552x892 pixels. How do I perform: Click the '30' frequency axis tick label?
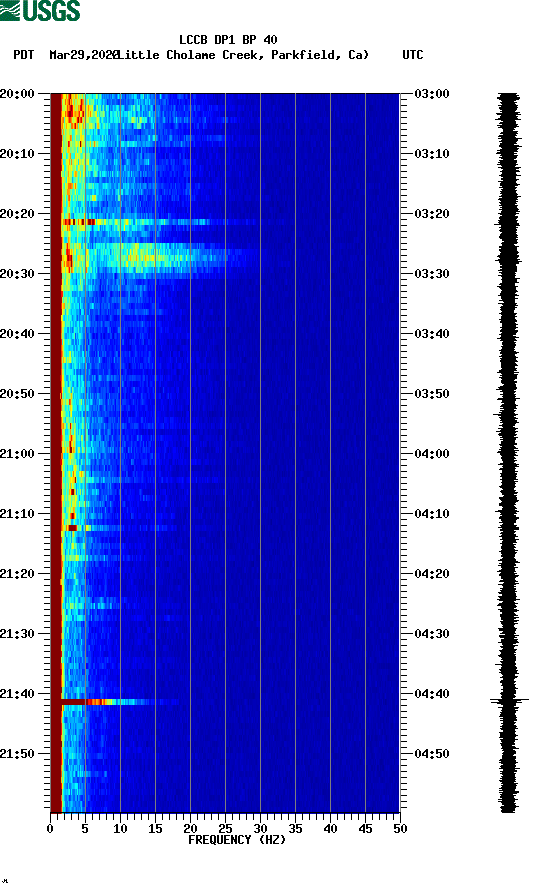pos(260,829)
